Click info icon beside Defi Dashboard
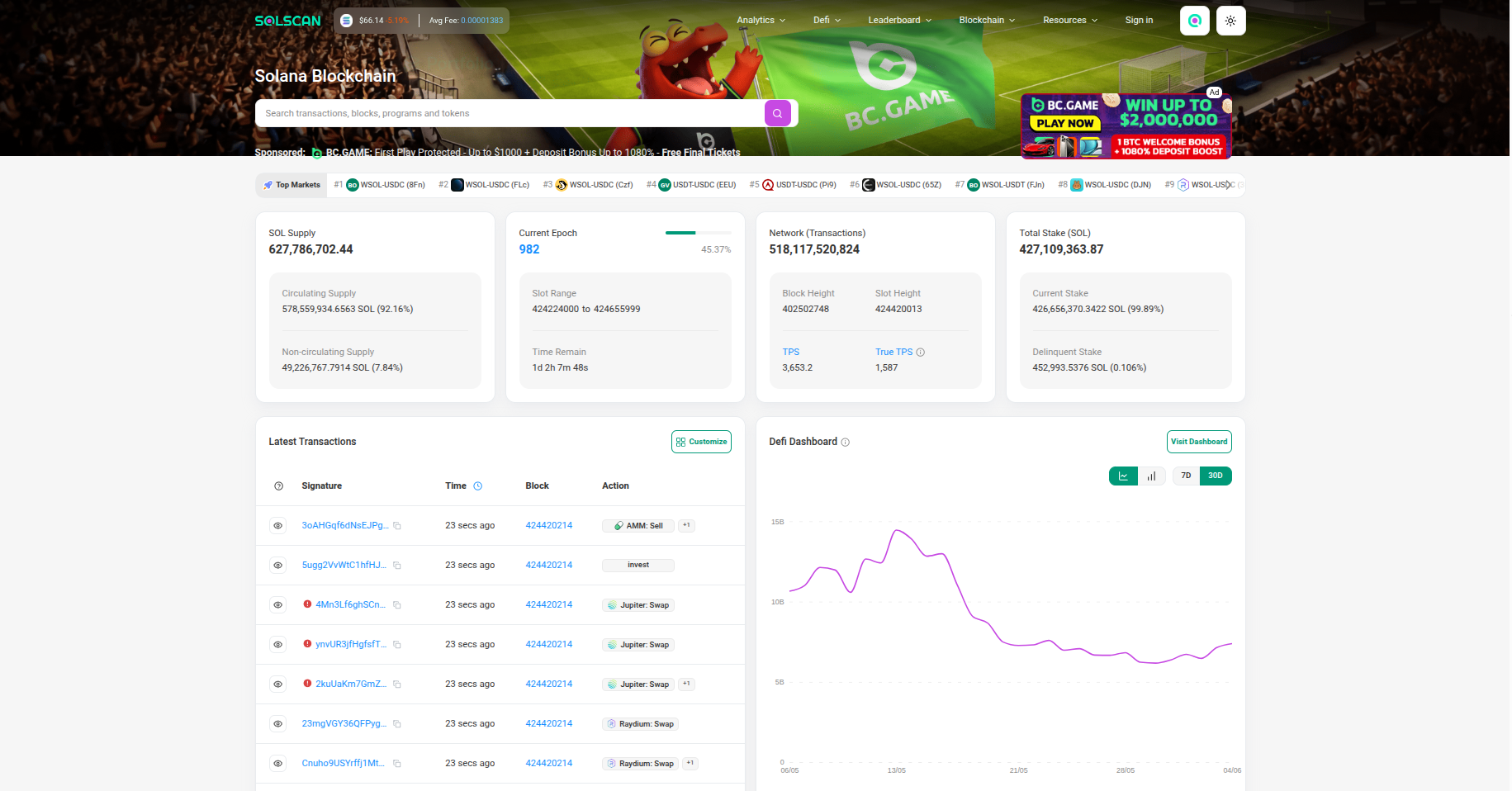This screenshot has height=791, width=1512. [x=845, y=443]
